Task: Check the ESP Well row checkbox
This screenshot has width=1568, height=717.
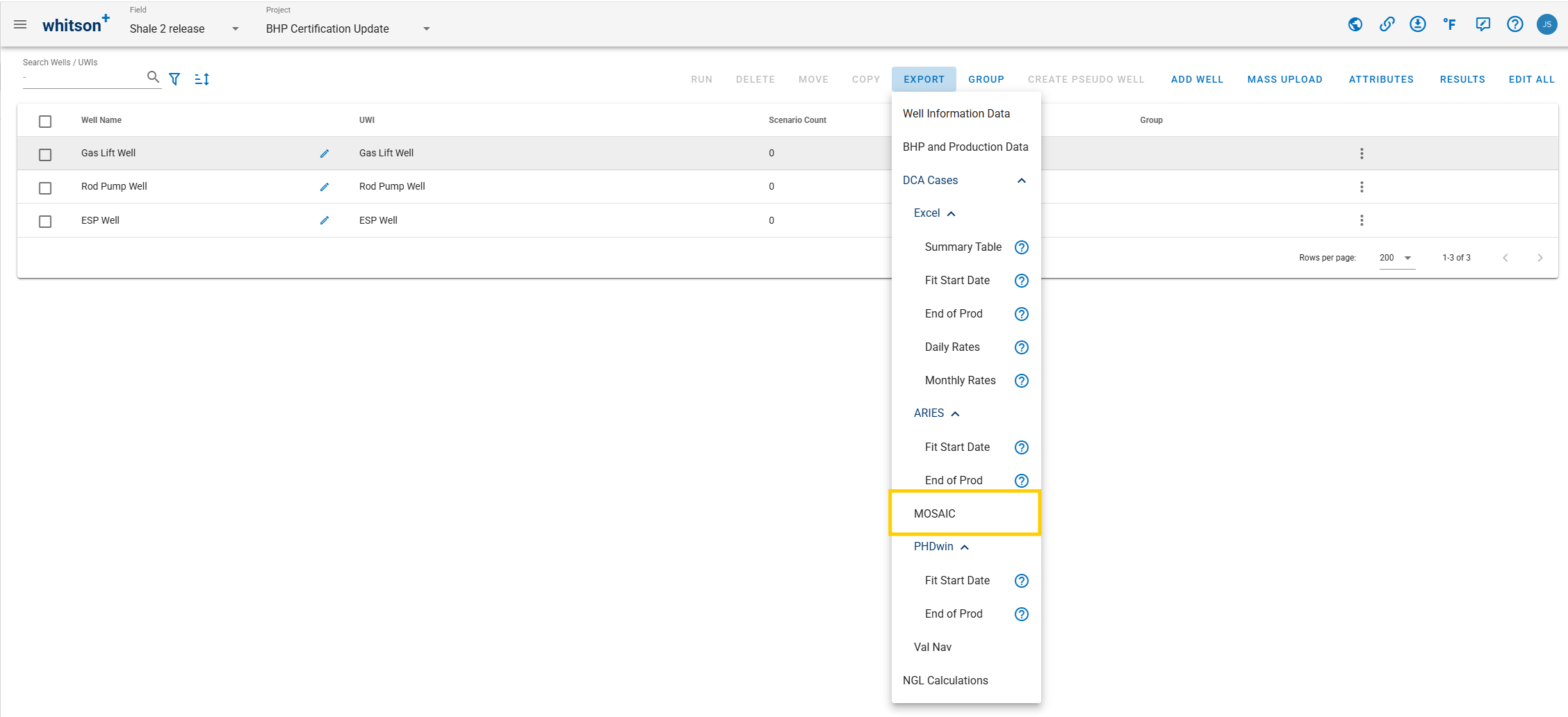Action: point(45,222)
